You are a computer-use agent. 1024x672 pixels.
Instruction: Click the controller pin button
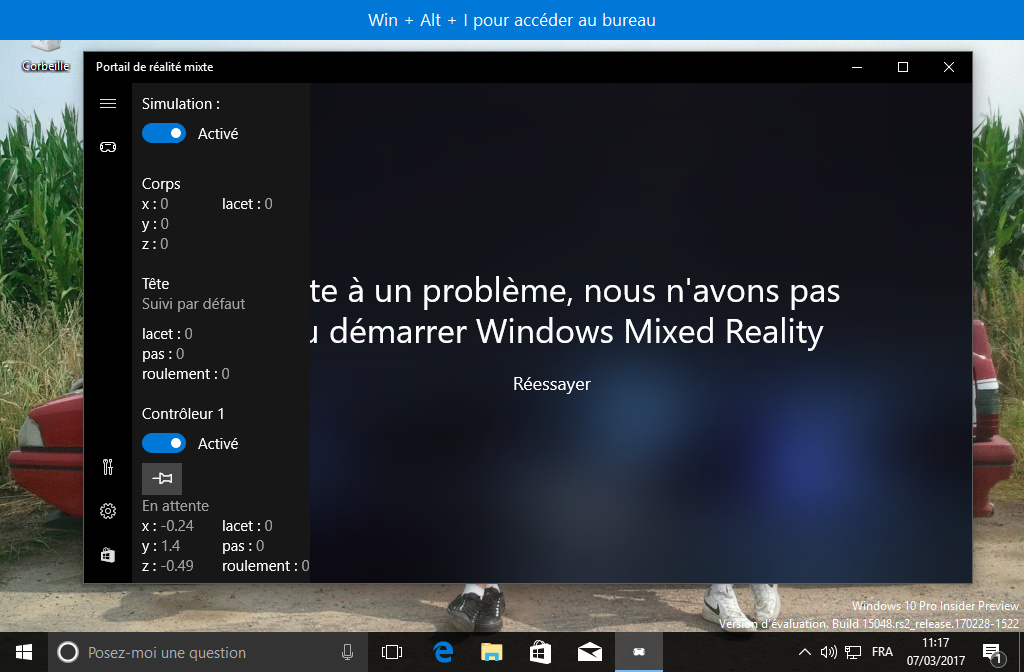click(162, 479)
